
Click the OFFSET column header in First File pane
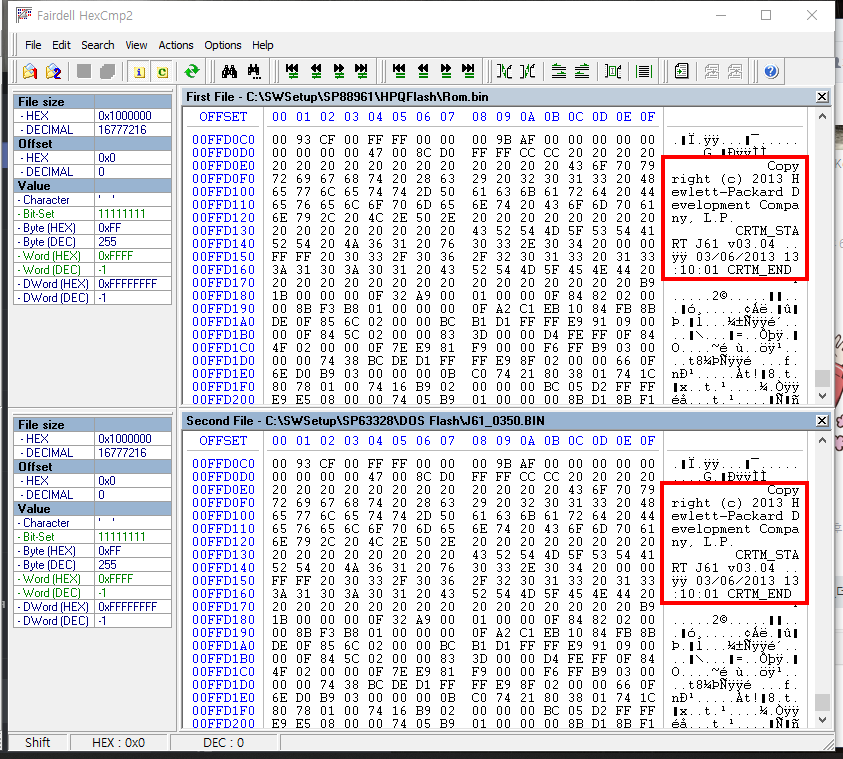tap(223, 117)
